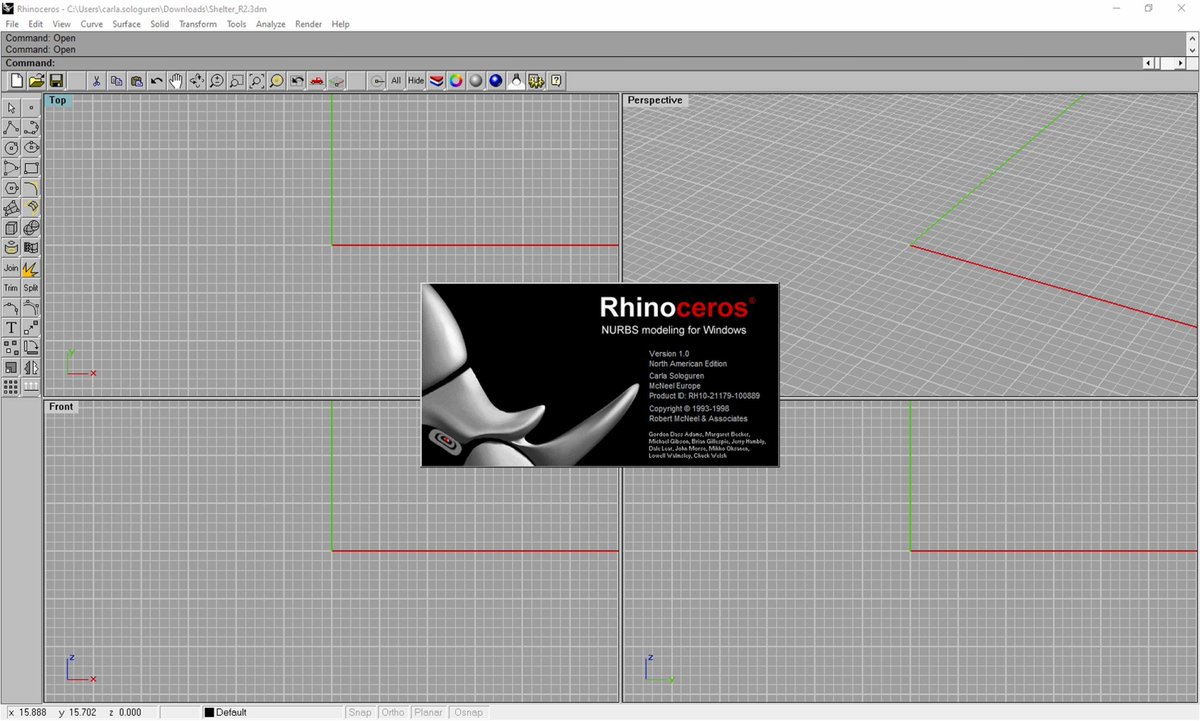1200x721 pixels.
Task: Click the blue render sphere icon
Action: [496, 81]
